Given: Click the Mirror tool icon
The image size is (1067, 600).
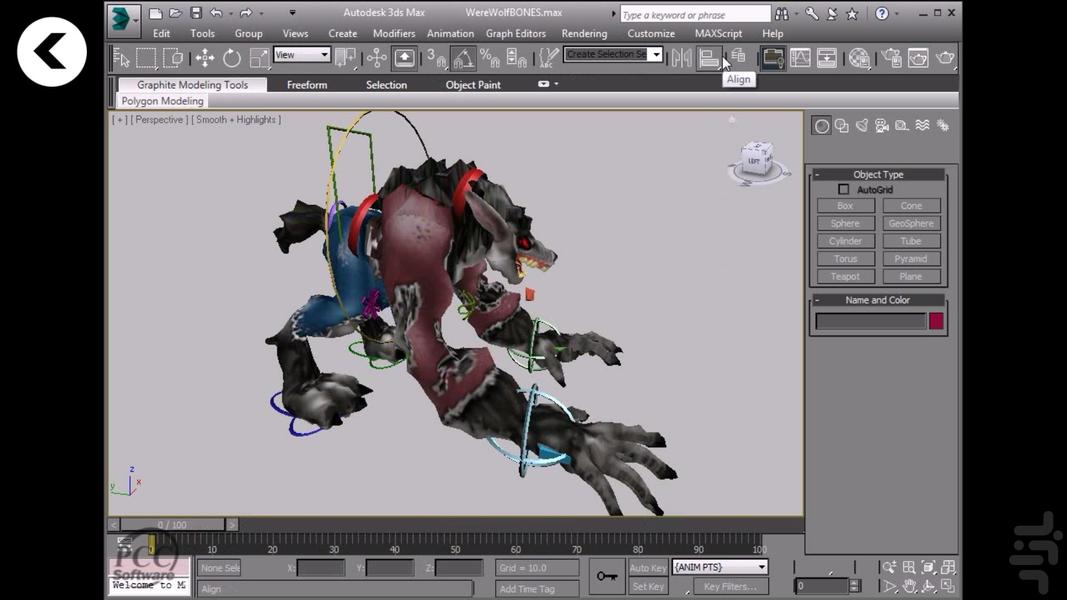Looking at the screenshot, I should point(682,58).
